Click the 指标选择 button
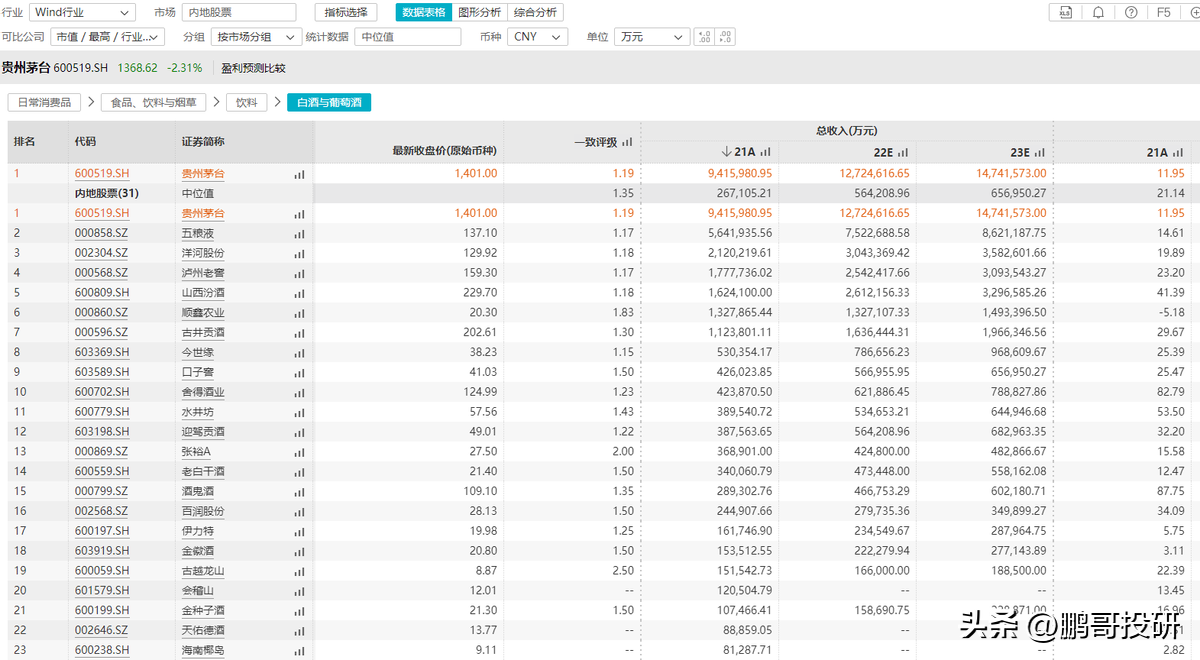The height and width of the screenshot is (660, 1200). coord(346,12)
